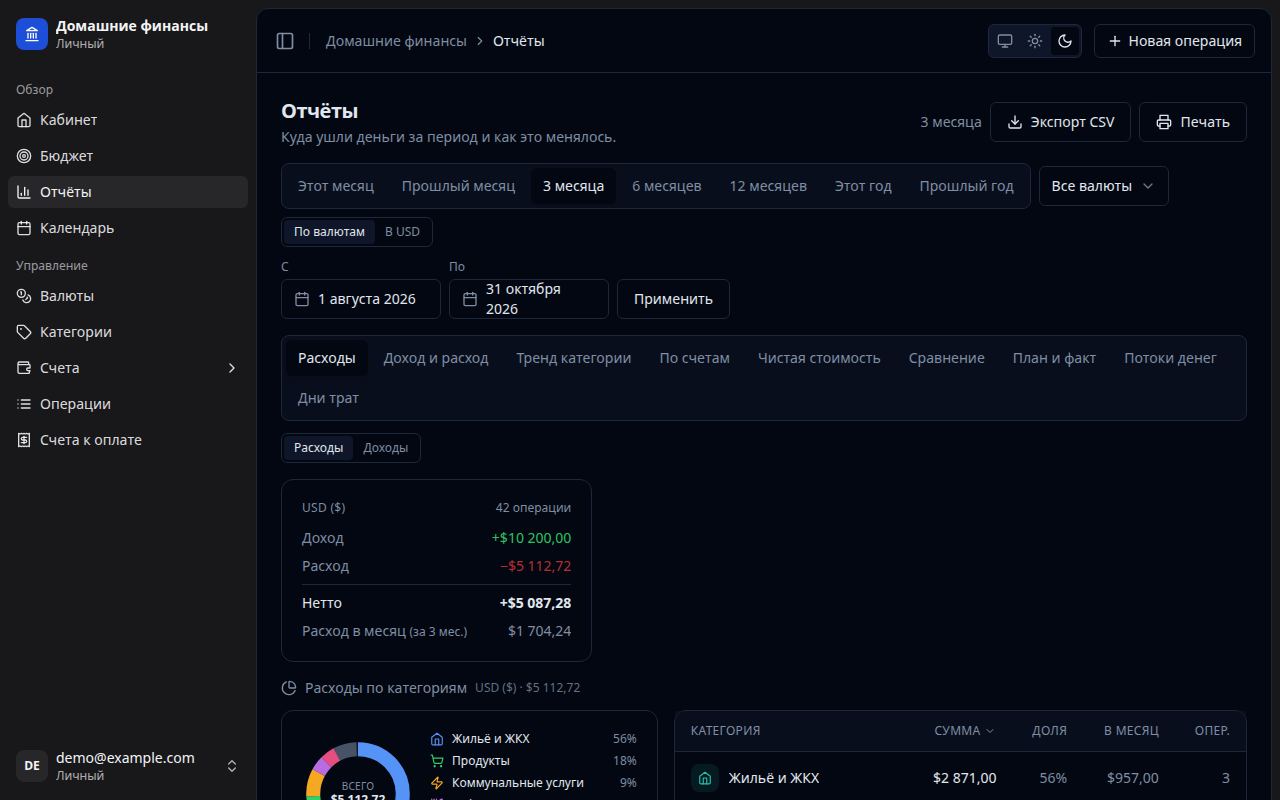Click the Жильё и ЖКХ legend entry
Screen dimensions: 1280x800
pyautogui.click(x=533, y=739)
